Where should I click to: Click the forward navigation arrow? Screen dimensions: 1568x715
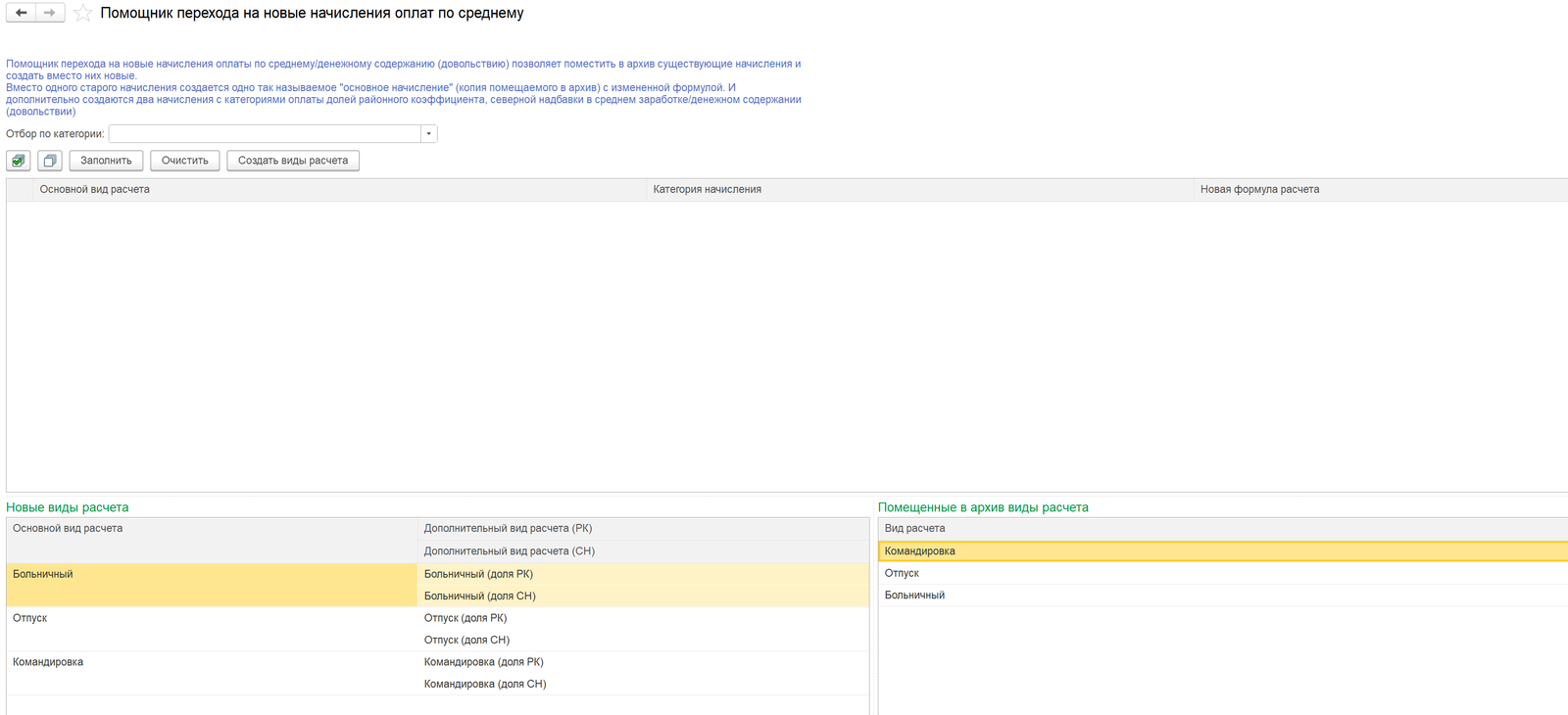point(50,13)
